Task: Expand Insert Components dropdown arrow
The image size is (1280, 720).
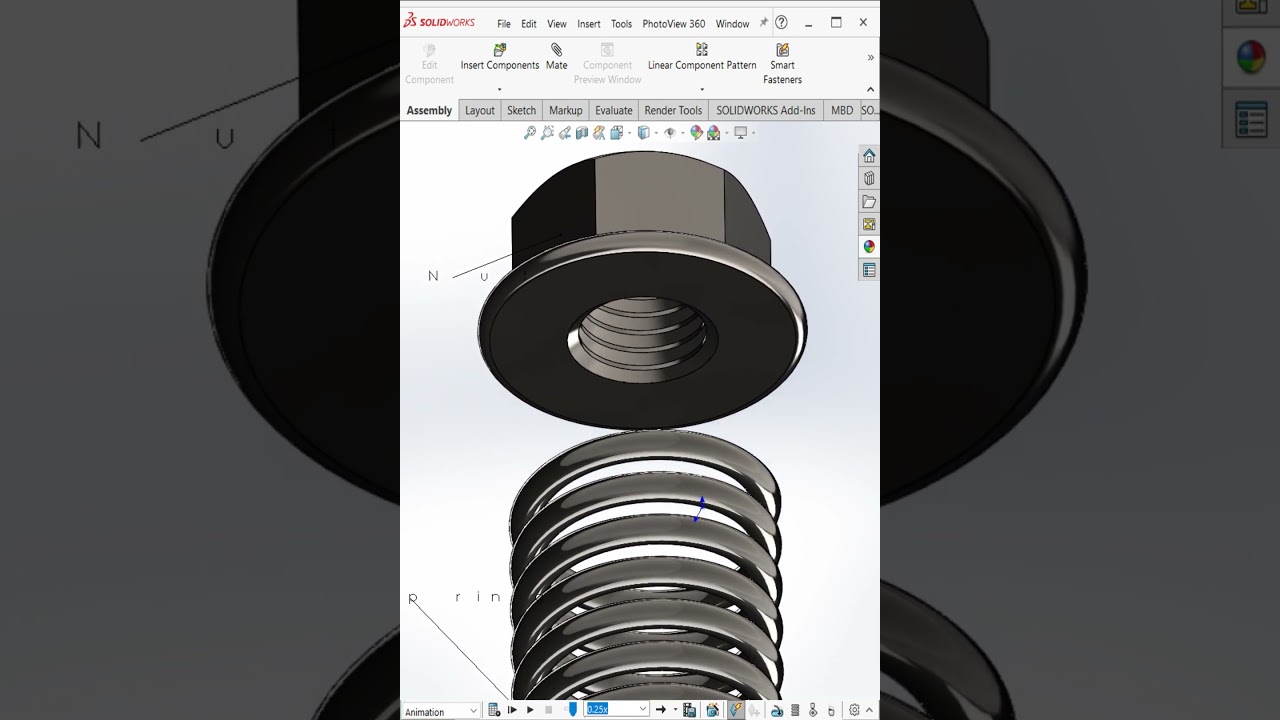Action: [499, 89]
